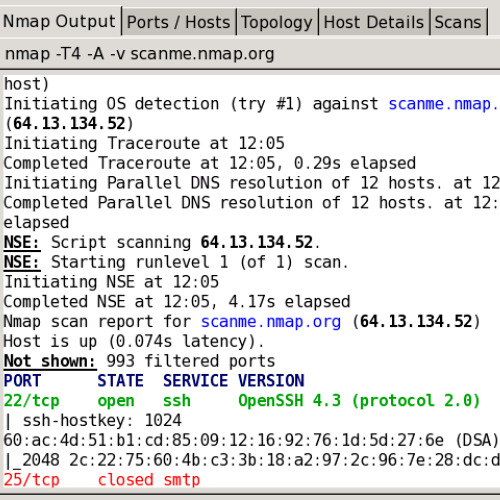Click the blue scanme.nmap link in OS detection line
500x500 pixels.
coord(444,104)
